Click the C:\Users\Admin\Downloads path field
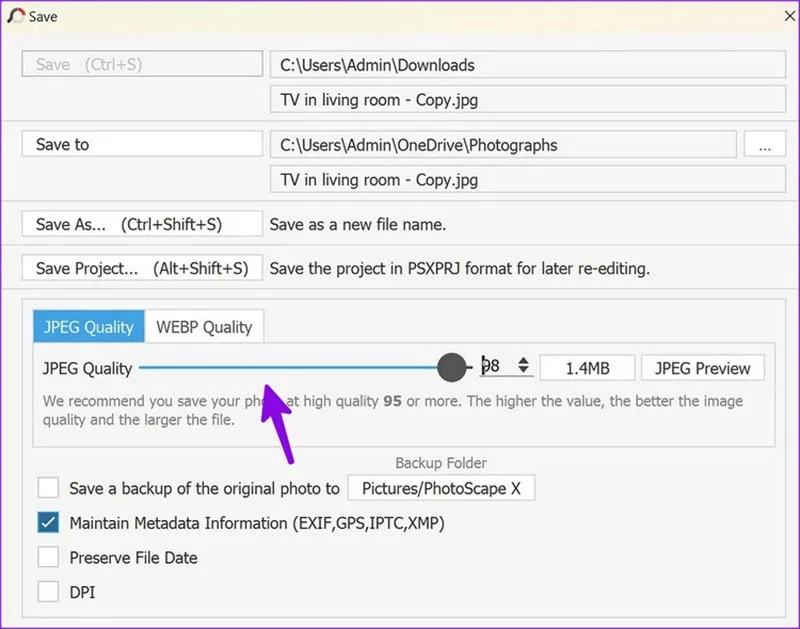Viewport: 800px width, 629px height. 528,64
